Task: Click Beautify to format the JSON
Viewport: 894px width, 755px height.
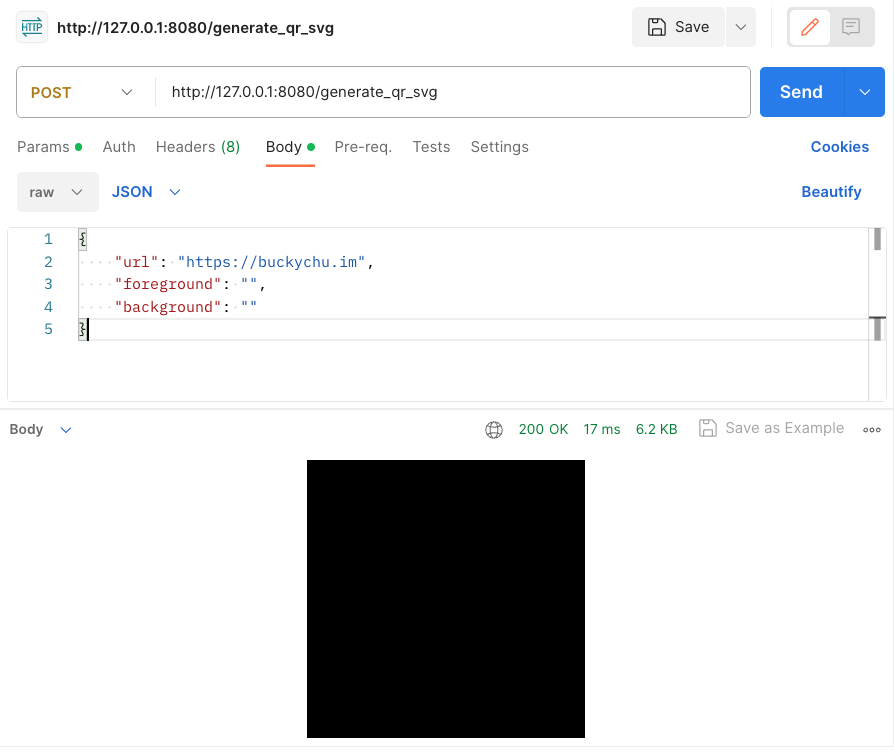Action: [831, 192]
